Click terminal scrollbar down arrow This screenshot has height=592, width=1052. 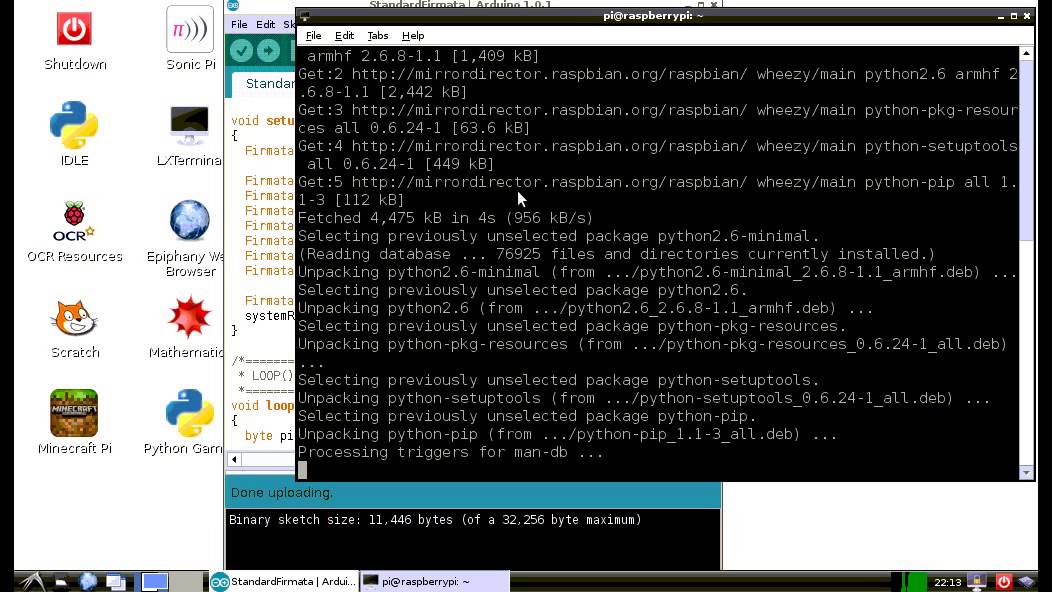(1027, 473)
